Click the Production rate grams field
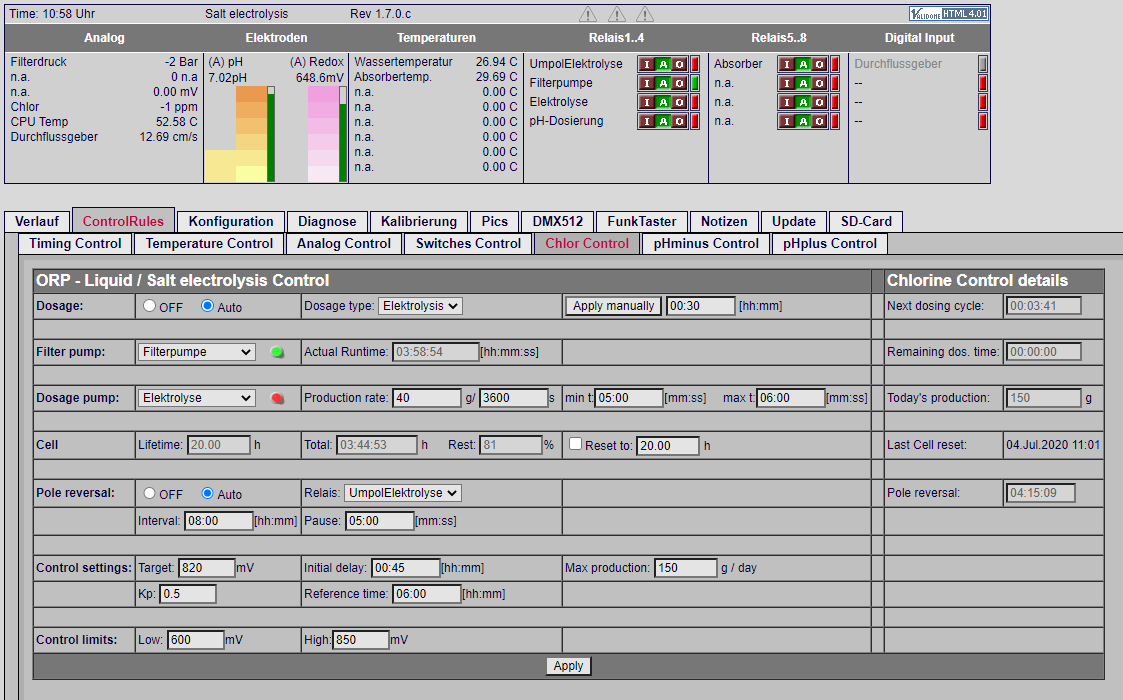Viewport: 1123px width, 700px height. point(427,398)
